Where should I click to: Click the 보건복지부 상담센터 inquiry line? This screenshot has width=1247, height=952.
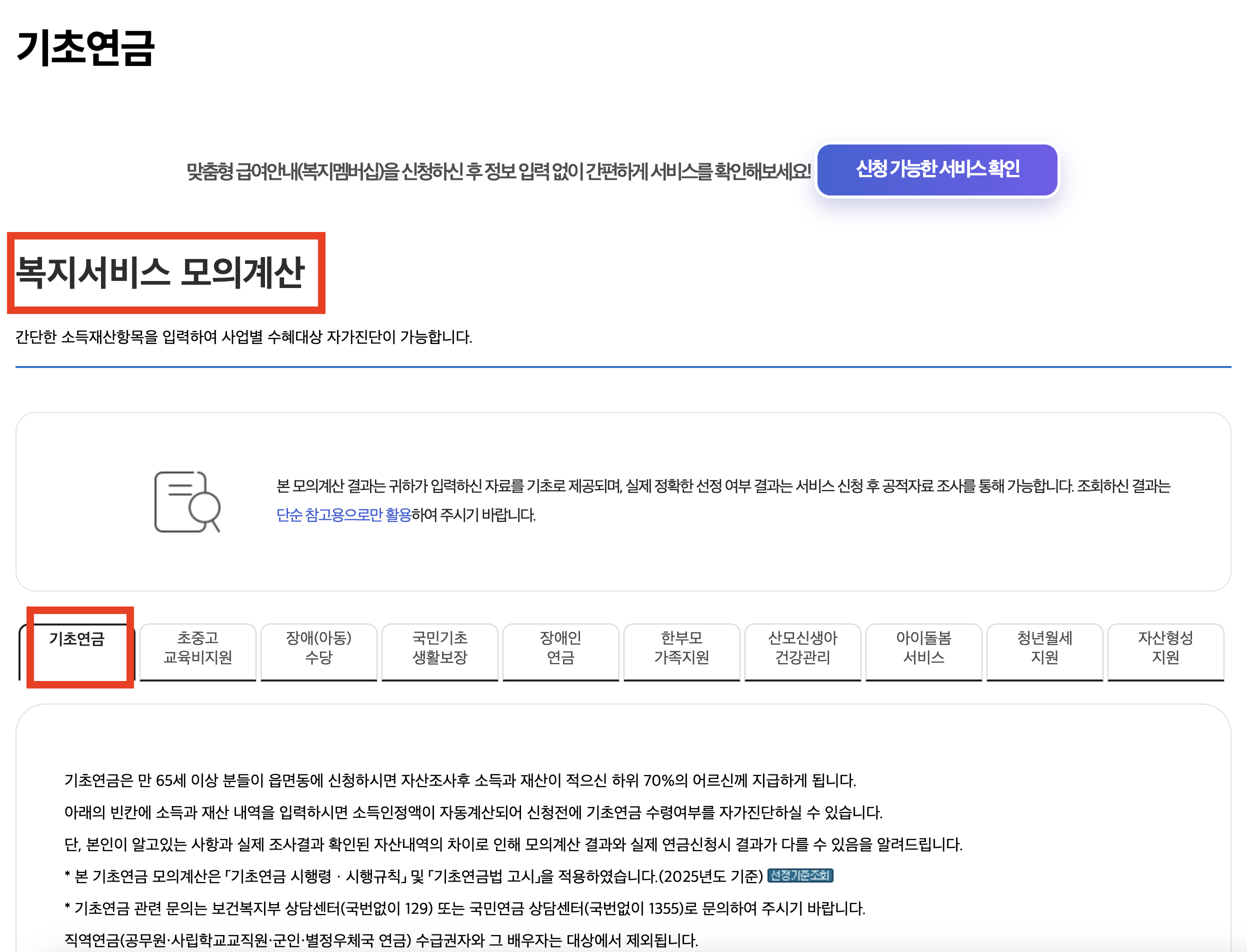pyautogui.click(x=464, y=908)
